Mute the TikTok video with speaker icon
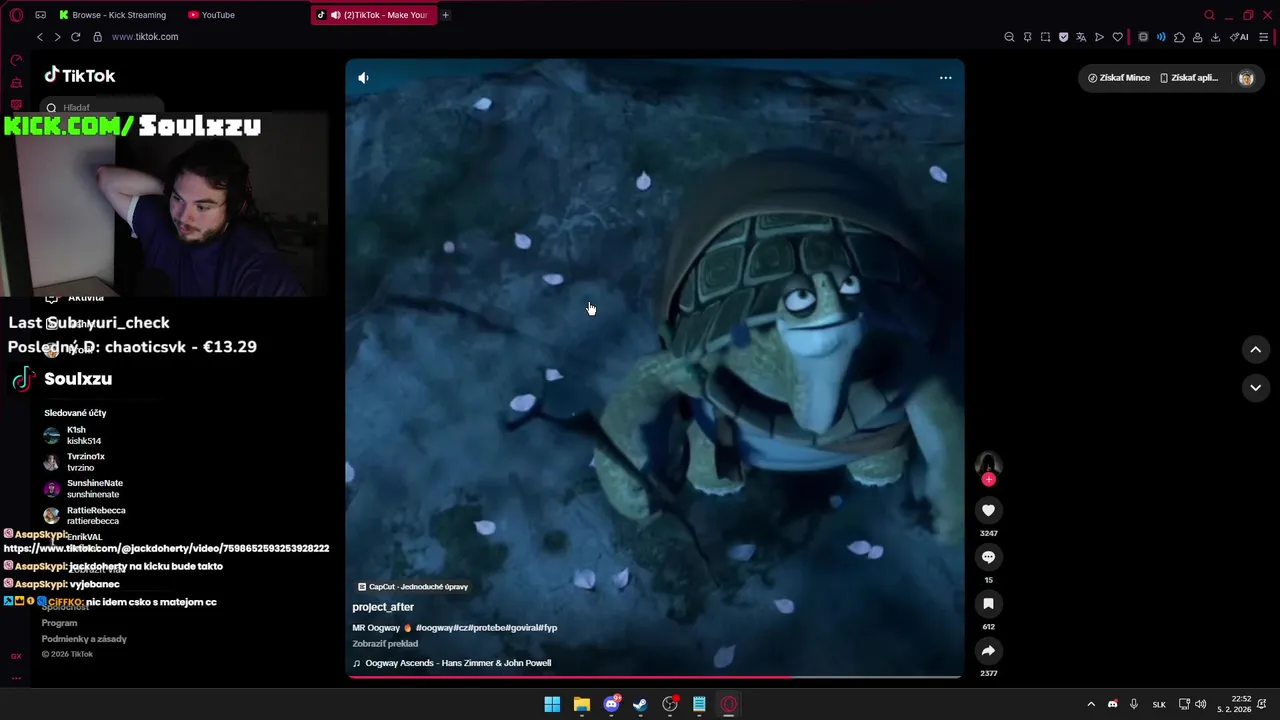Image resolution: width=1280 pixels, height=720 pixels. (x=363, y=78)
